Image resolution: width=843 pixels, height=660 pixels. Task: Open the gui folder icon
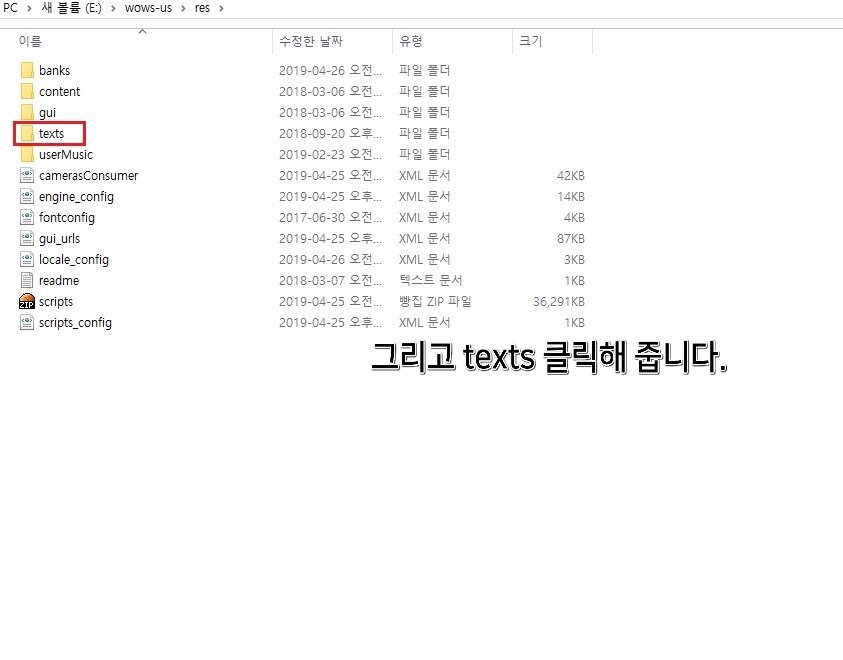pyautogui.click(x=27, y=112)
